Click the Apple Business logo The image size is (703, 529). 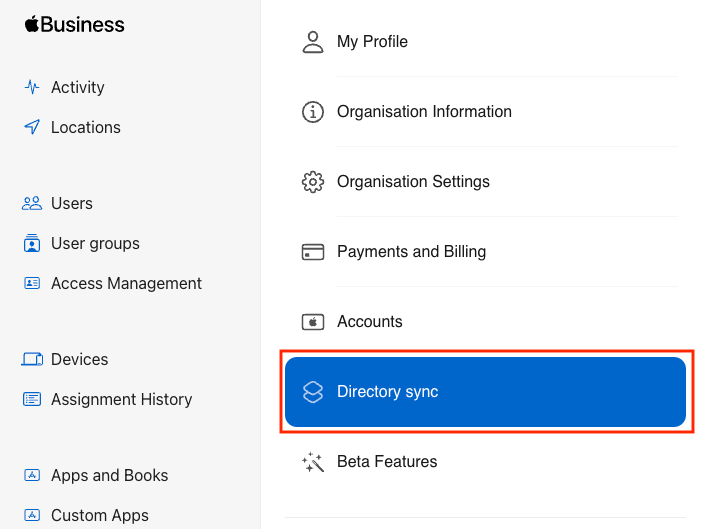[x=75, y=25]
